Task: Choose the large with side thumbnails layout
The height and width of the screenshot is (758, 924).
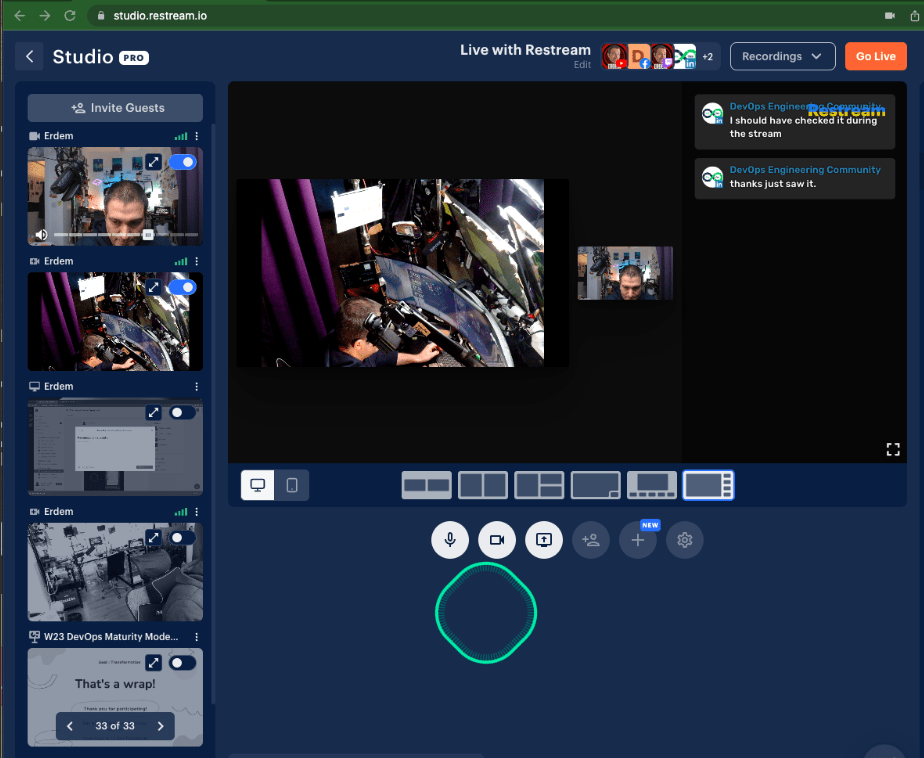Action: point(708,485)
